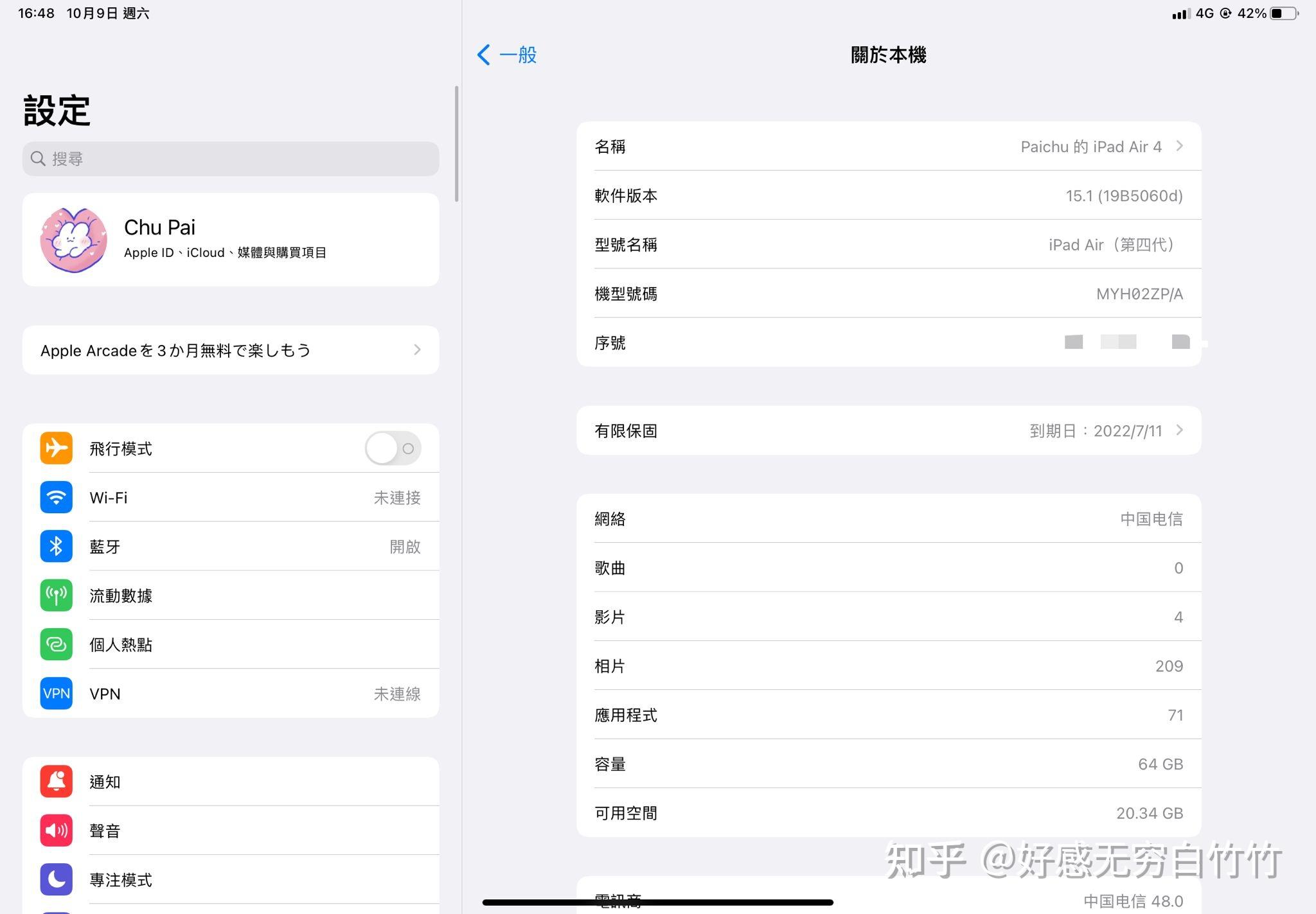Image resolution: width=1316 pixels, height=914 pixels.
Task: Focus the 搜尋 search field
Action: tap(231, 159)
